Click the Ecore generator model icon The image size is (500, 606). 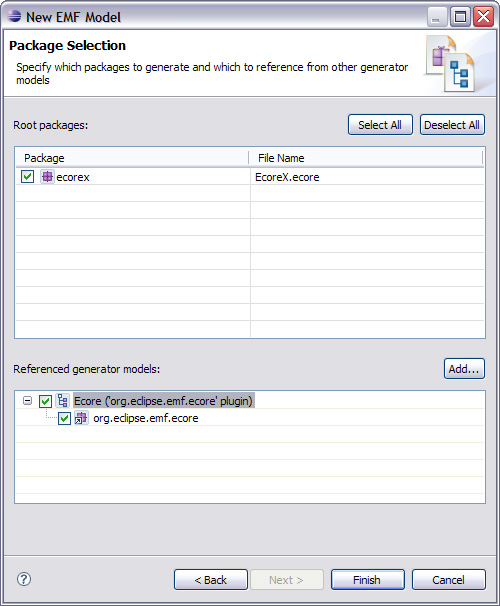pos(63,401)
